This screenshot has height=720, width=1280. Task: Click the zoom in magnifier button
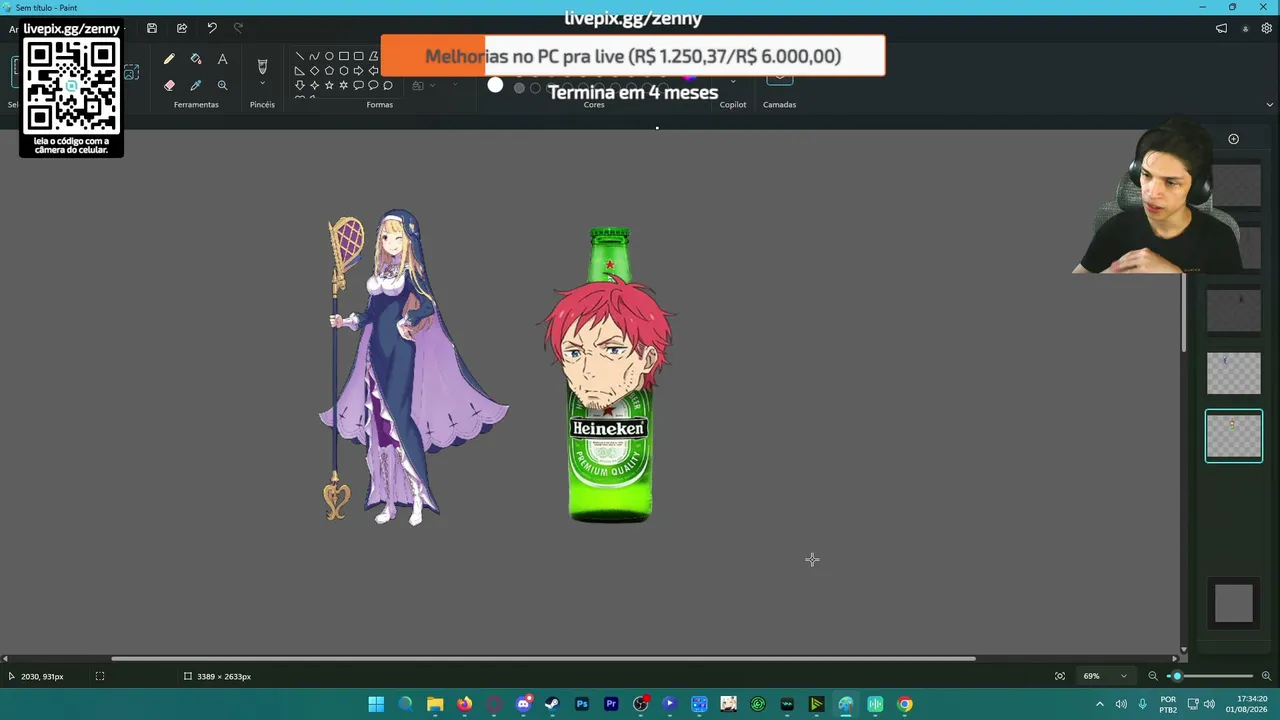coord(1266,676)
